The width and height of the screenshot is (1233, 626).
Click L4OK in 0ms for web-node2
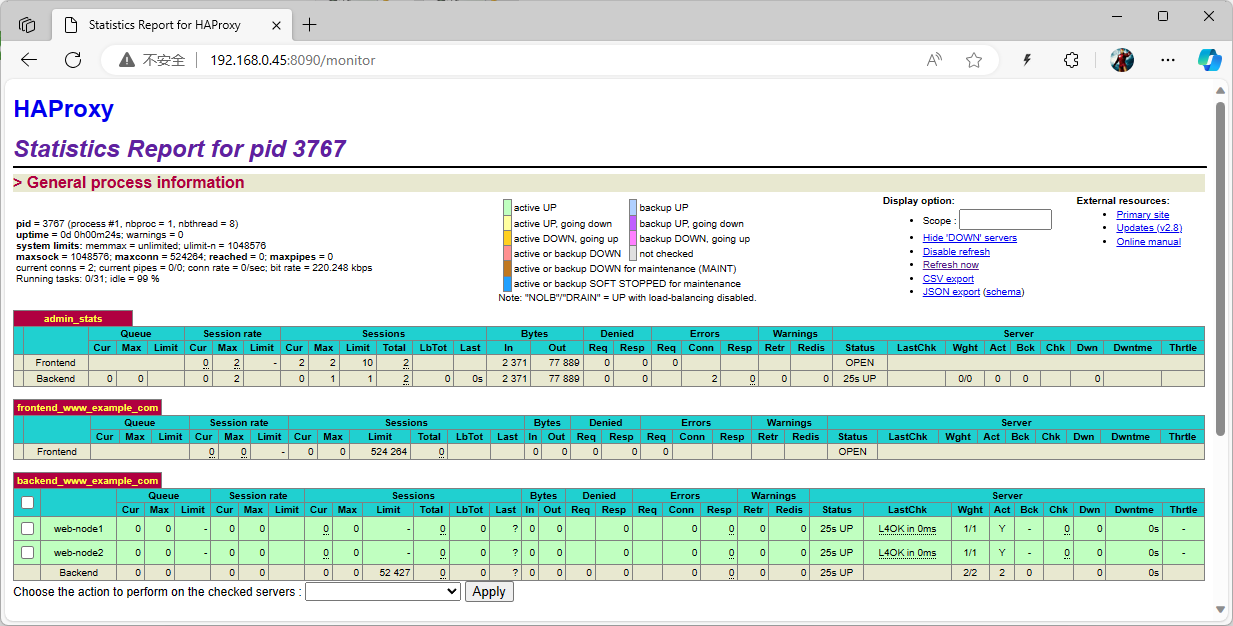click(907, 552)
